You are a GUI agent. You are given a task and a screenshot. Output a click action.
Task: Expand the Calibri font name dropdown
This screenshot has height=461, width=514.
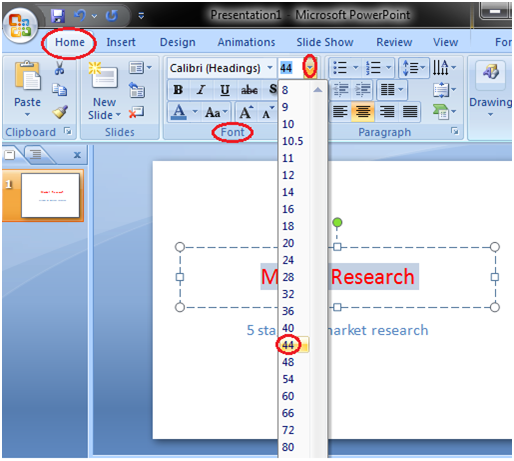coord(269,68)
